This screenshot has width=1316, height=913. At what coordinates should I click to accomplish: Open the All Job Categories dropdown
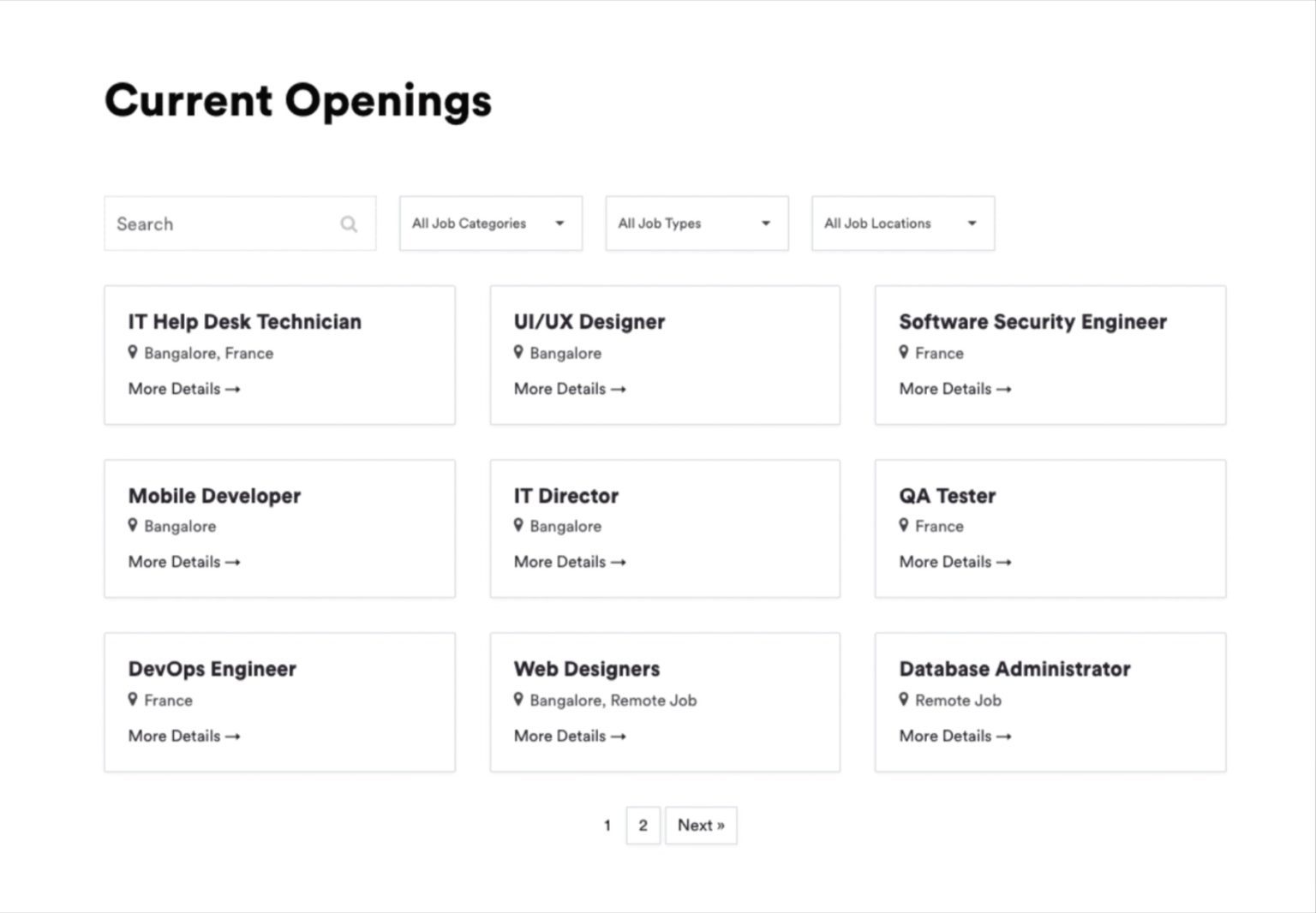490,224
